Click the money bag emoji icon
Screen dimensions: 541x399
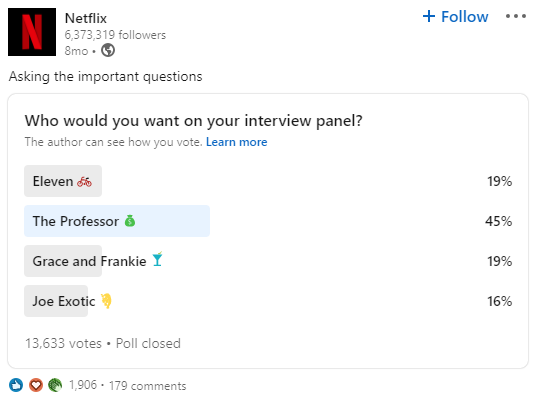130,221
